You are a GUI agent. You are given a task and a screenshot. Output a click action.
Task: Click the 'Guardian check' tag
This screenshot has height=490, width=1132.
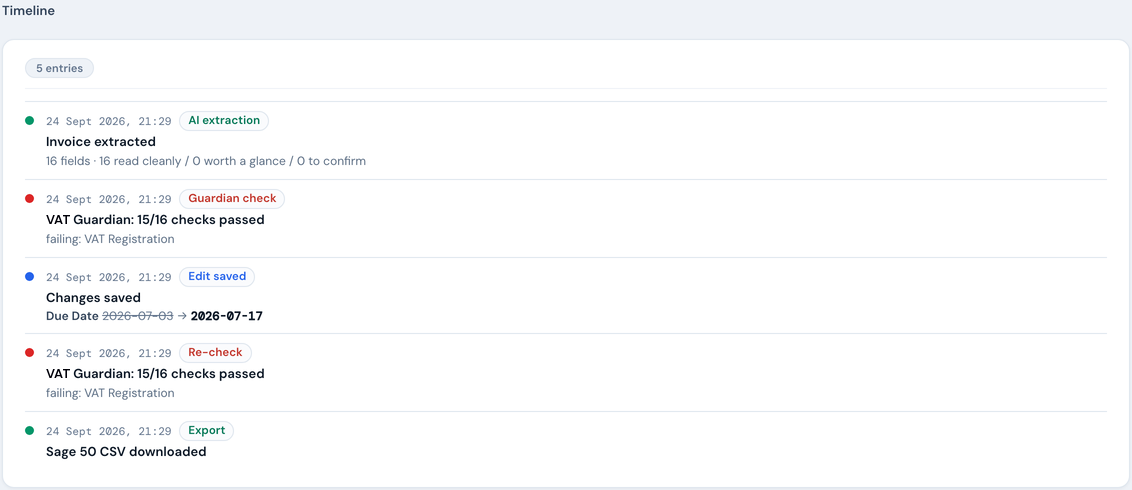tap(232, 198)
